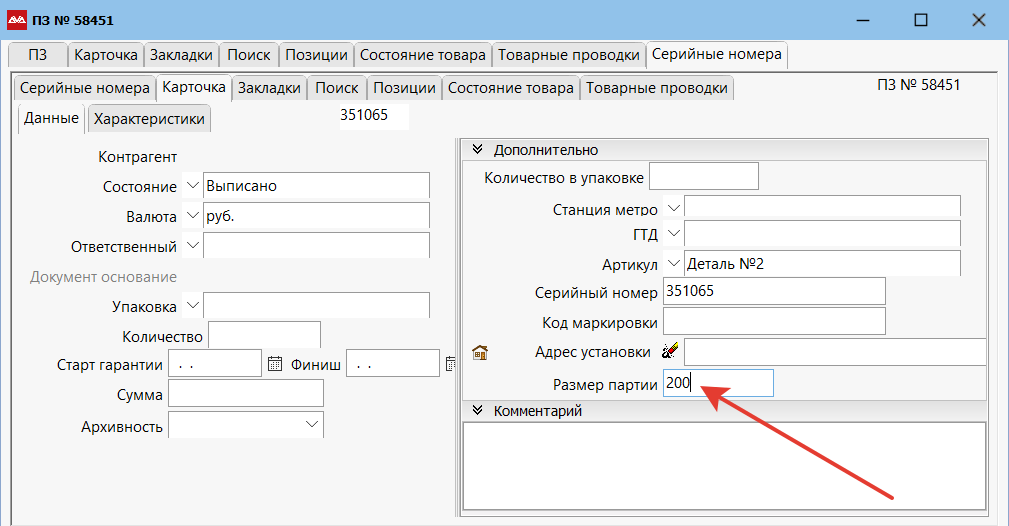
Task: Switch to the Характеристики tab
Action: (149, 119)
